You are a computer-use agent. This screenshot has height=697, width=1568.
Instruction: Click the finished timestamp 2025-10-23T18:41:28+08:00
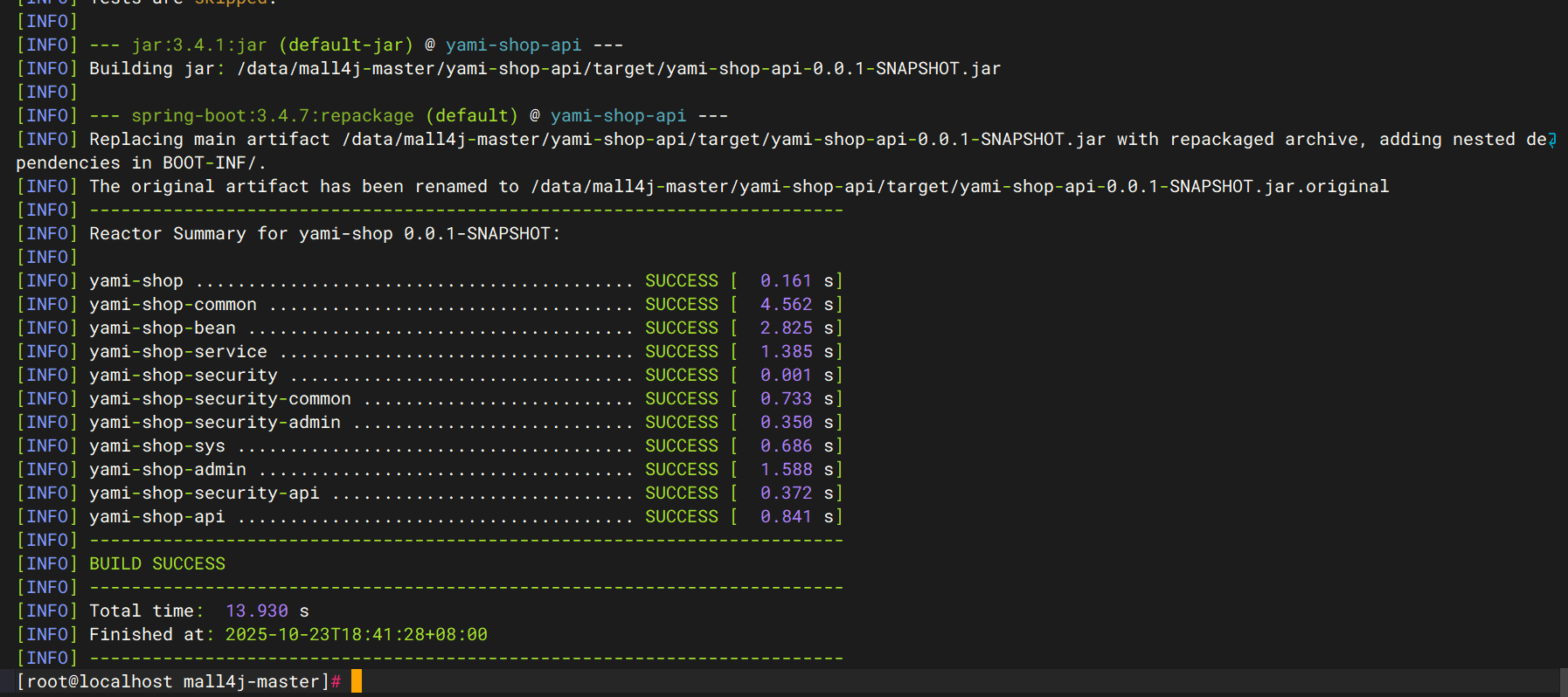[356, 634]
